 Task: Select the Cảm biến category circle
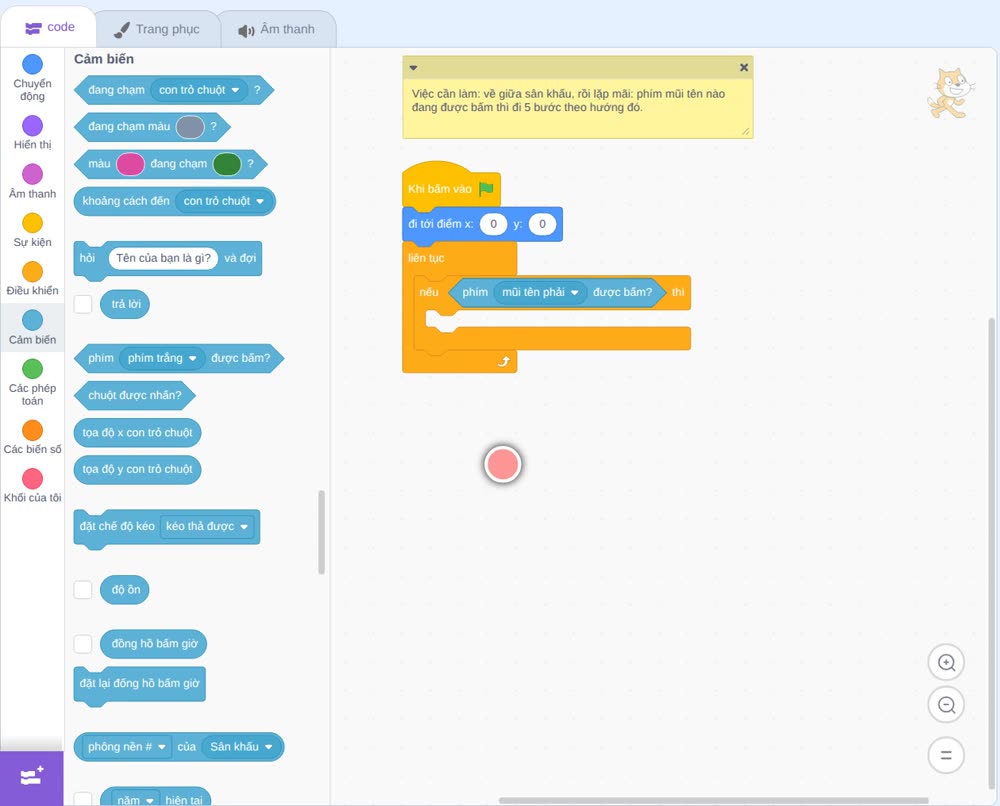pyautogui.click(x=33, y=320)
